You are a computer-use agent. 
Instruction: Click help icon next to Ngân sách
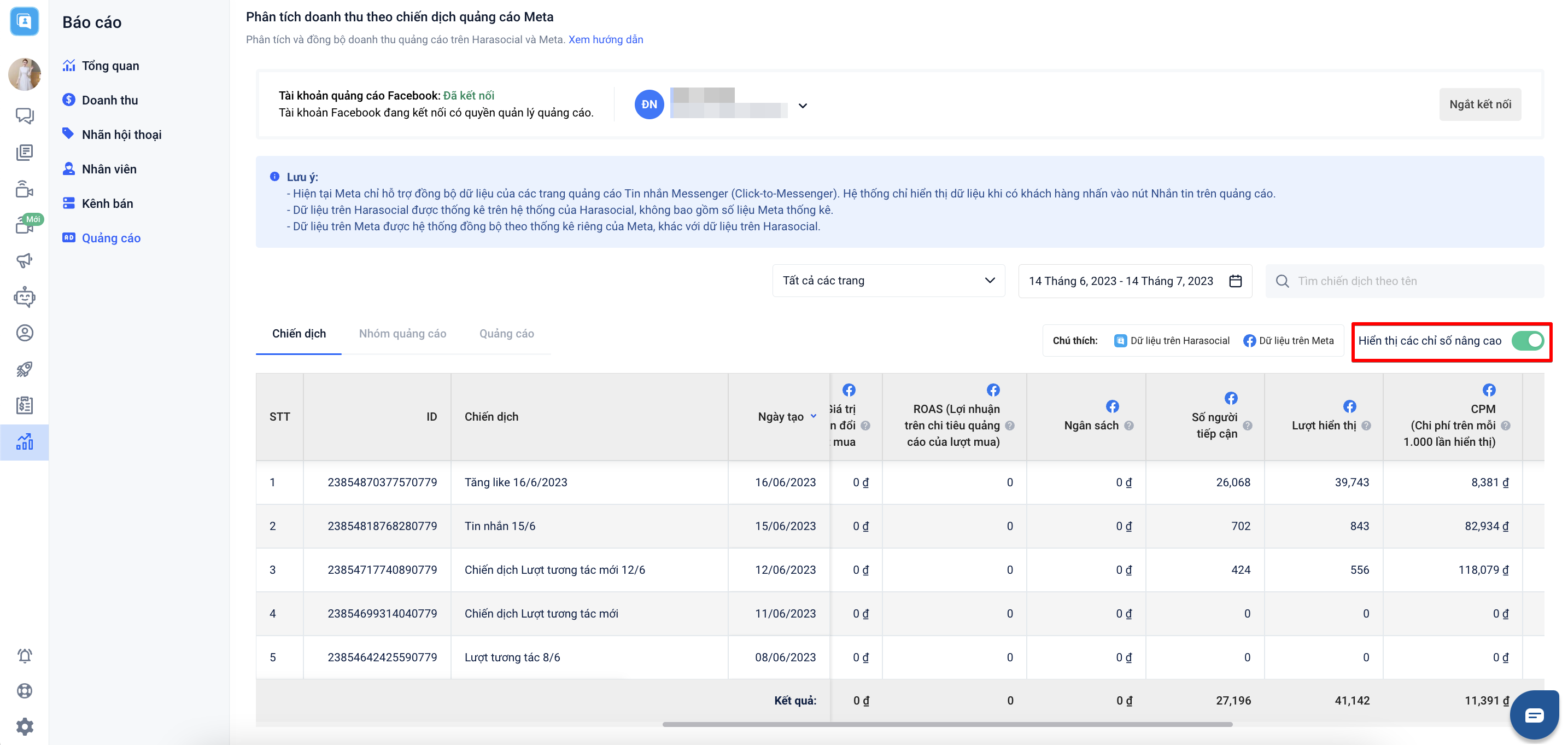pyautogui.click(x=1129, y=426)
